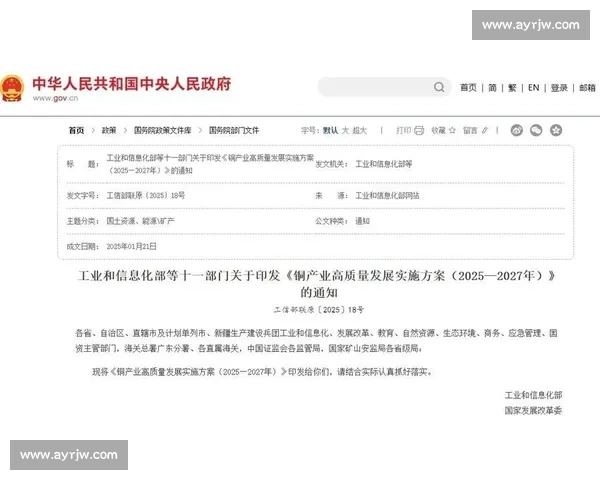Click the www.gov.cn URL text
This screenshot has height=480, width=600.
(55, 98)
